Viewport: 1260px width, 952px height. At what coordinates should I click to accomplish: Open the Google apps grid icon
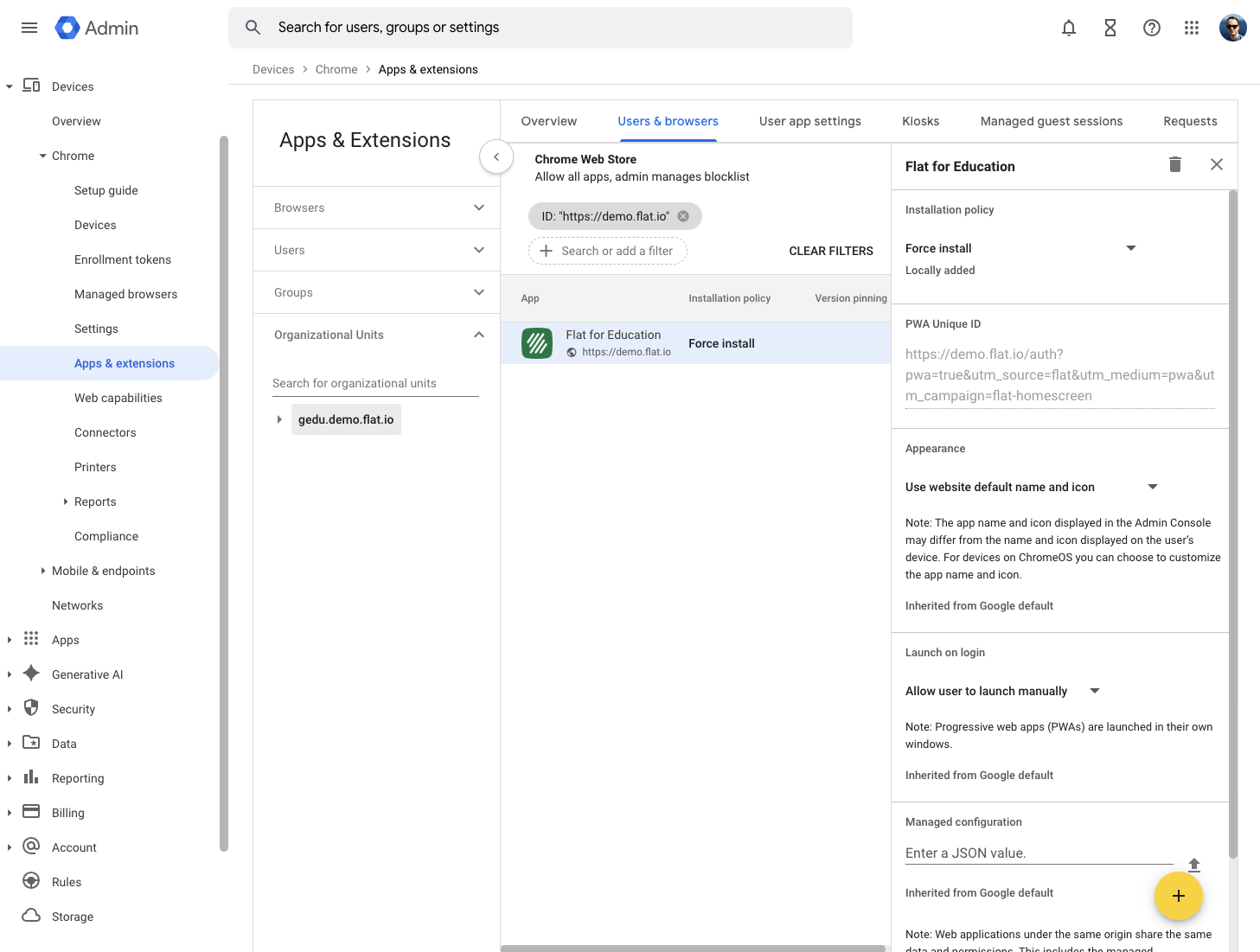(1192, 28)
